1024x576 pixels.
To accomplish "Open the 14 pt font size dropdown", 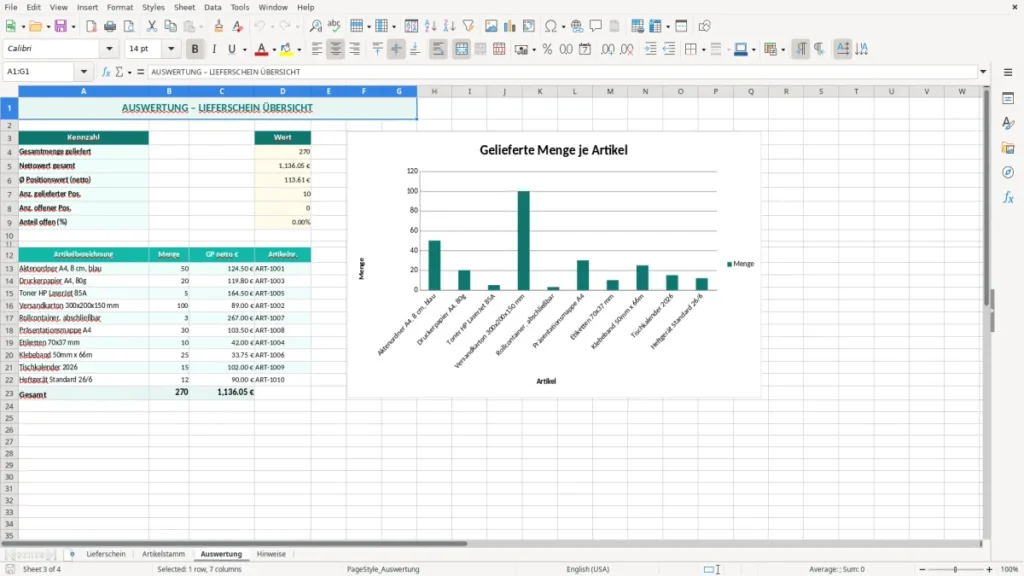I will pyautogui.click(x=171, y=48).
